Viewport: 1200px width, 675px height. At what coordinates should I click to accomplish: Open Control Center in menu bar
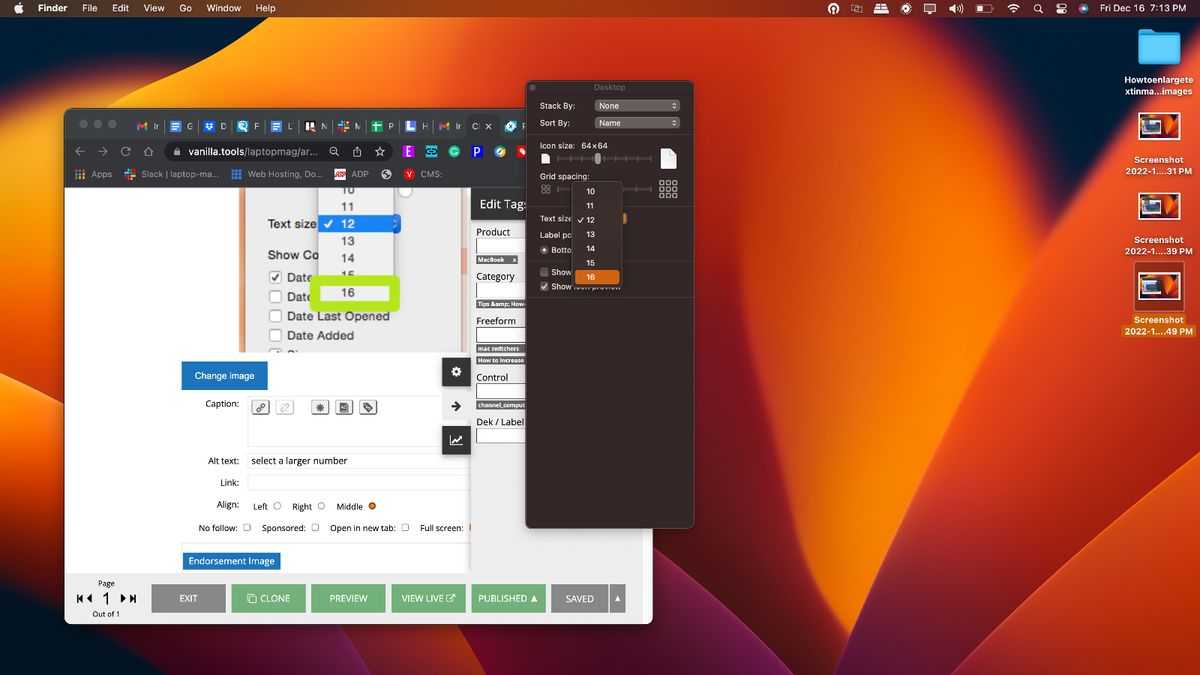[1062, 8]
